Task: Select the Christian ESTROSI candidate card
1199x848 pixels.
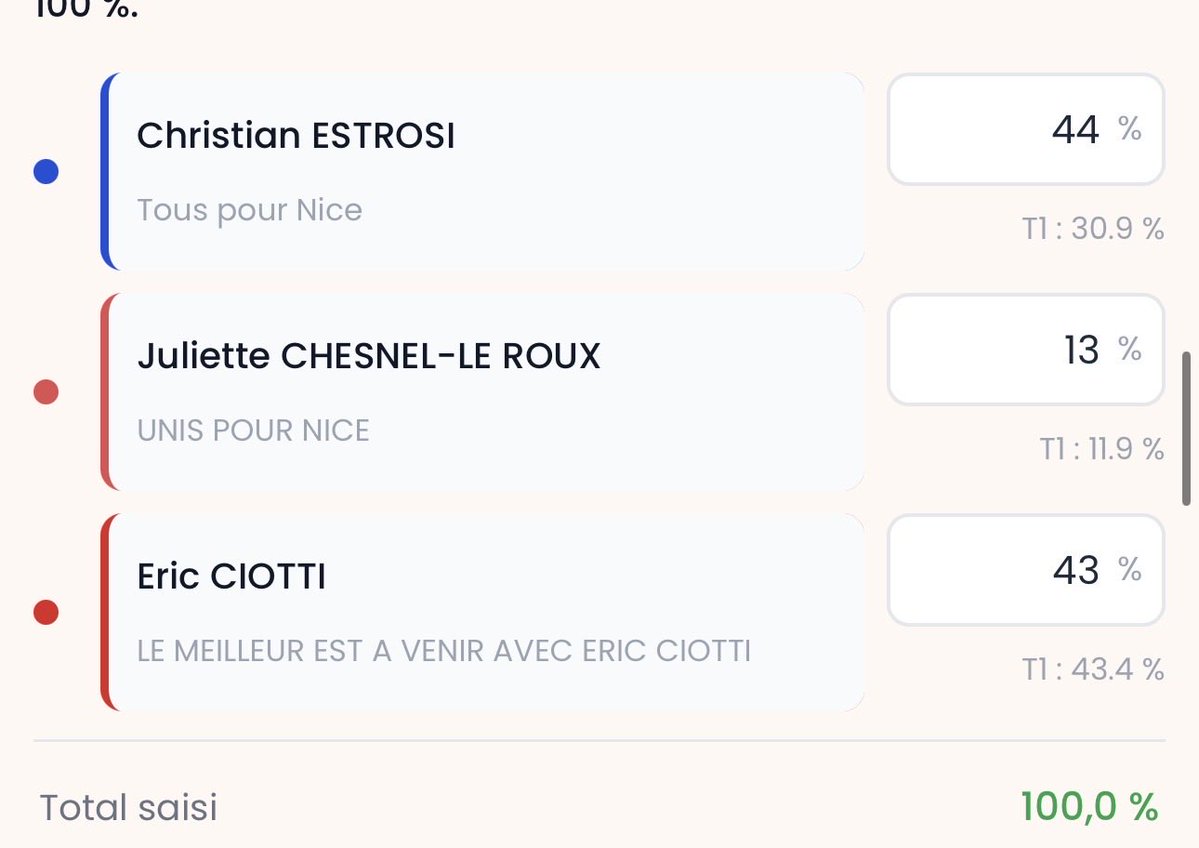Action: (x=482, y=171)
